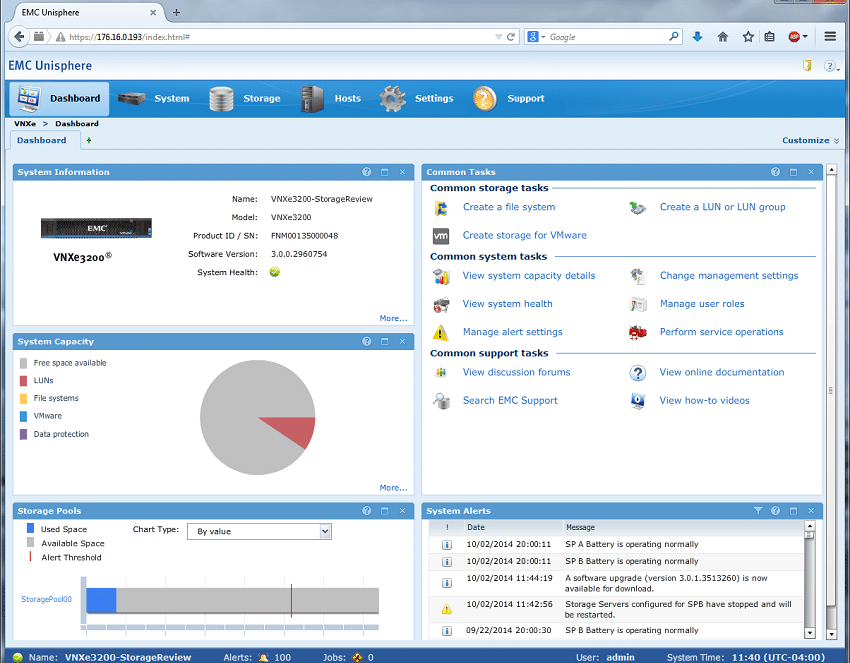Click the Create storage for VMware icon
Viewport: 850px width, 663px height.
pos(441,236)
